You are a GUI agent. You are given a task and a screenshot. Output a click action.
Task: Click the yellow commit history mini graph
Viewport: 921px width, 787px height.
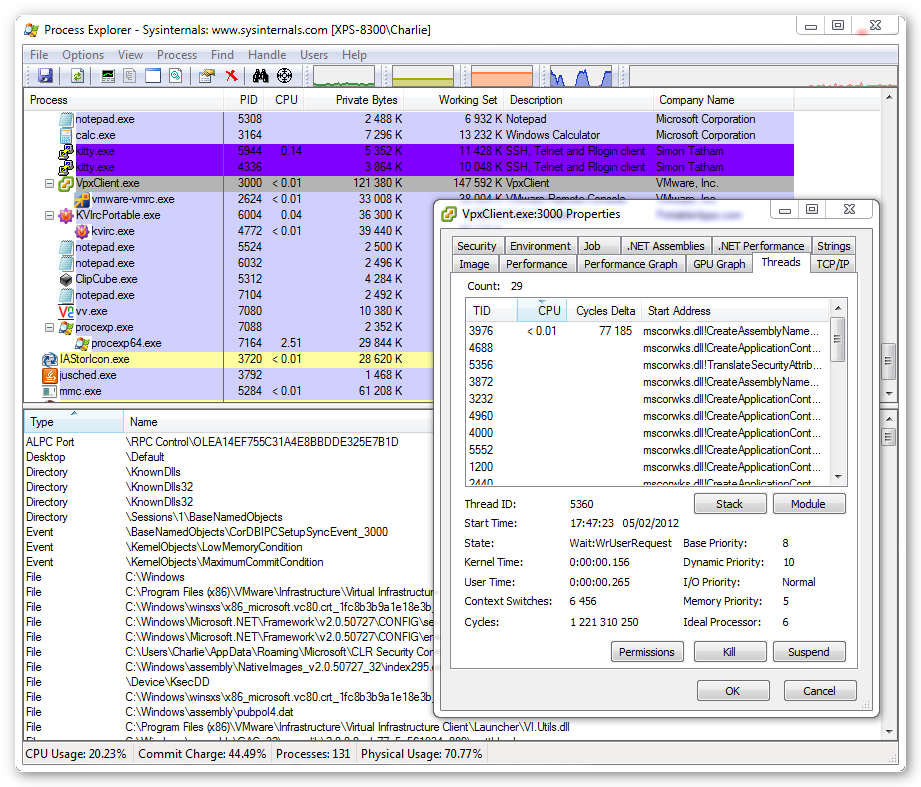click(423, 76)
